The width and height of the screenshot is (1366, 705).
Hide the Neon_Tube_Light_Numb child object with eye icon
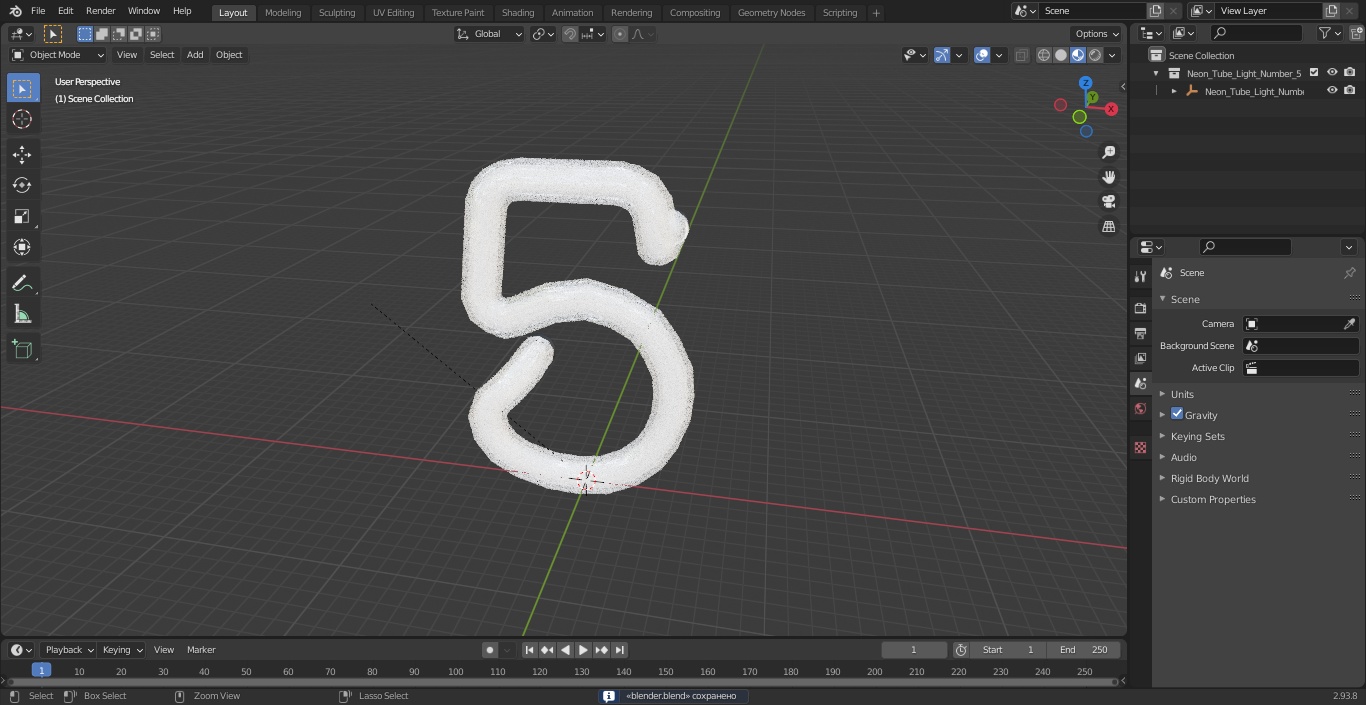1332,91
